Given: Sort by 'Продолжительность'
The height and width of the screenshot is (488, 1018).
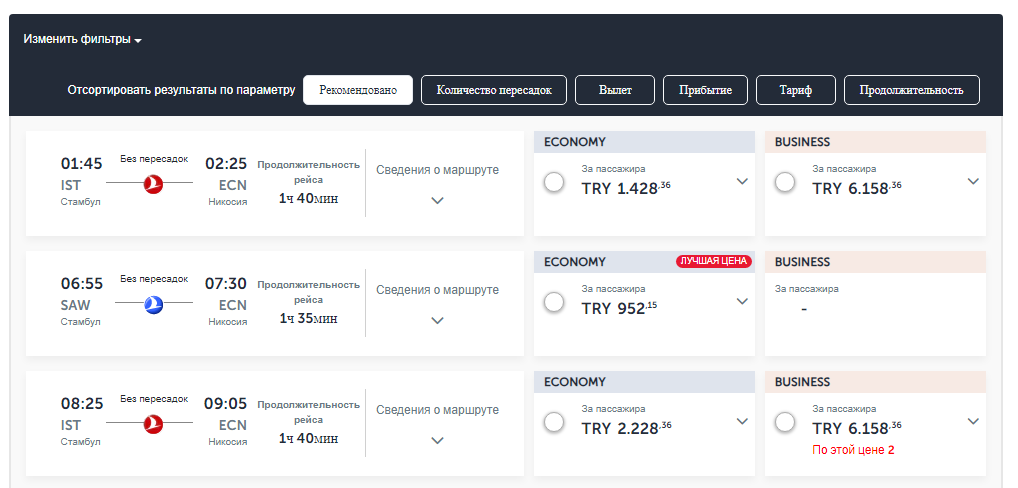Looking at the screenshot, I should click(x=911, y=90).
